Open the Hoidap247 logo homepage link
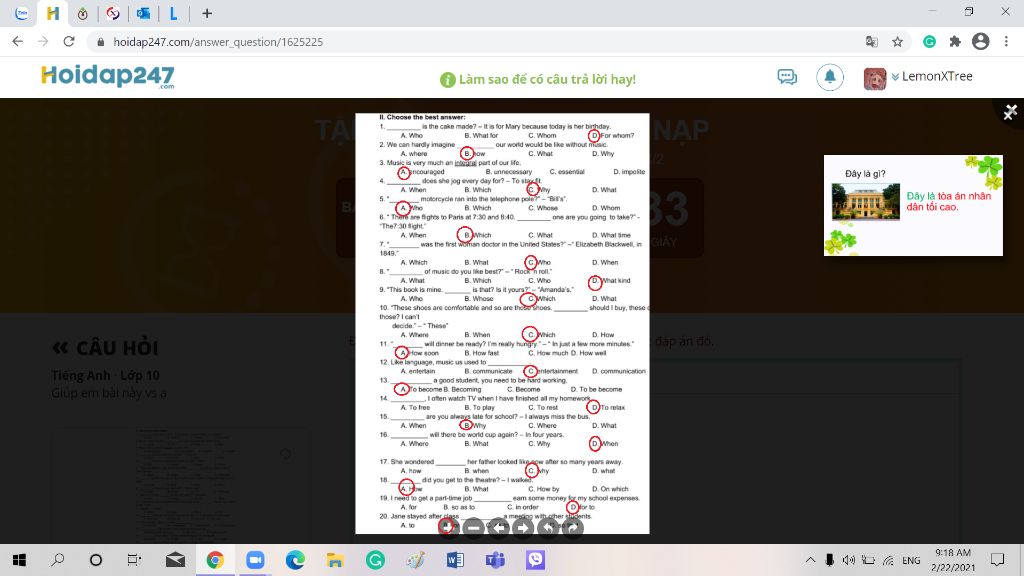The image size is (1024, 576). (x=108, y=76)
